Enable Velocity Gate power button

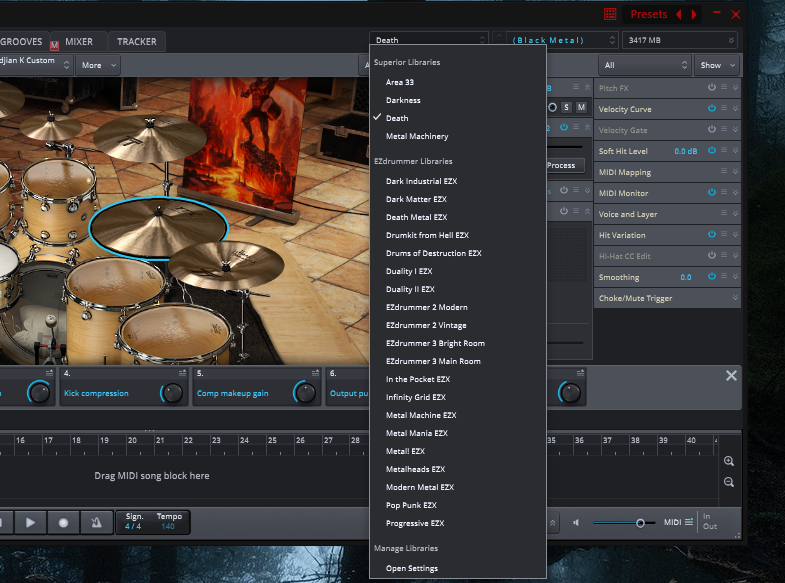coord(712,129)
